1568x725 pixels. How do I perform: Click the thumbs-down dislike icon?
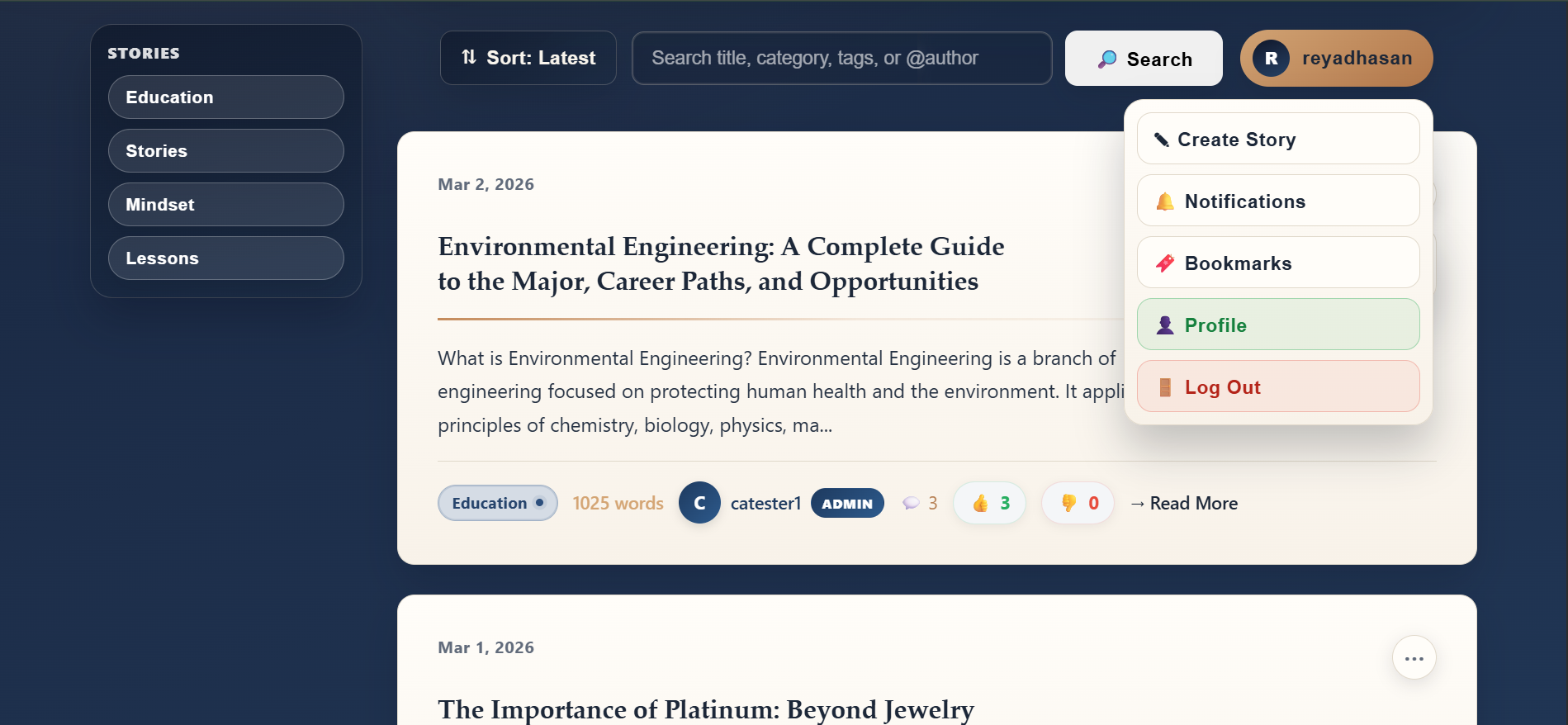point(1068,504)
